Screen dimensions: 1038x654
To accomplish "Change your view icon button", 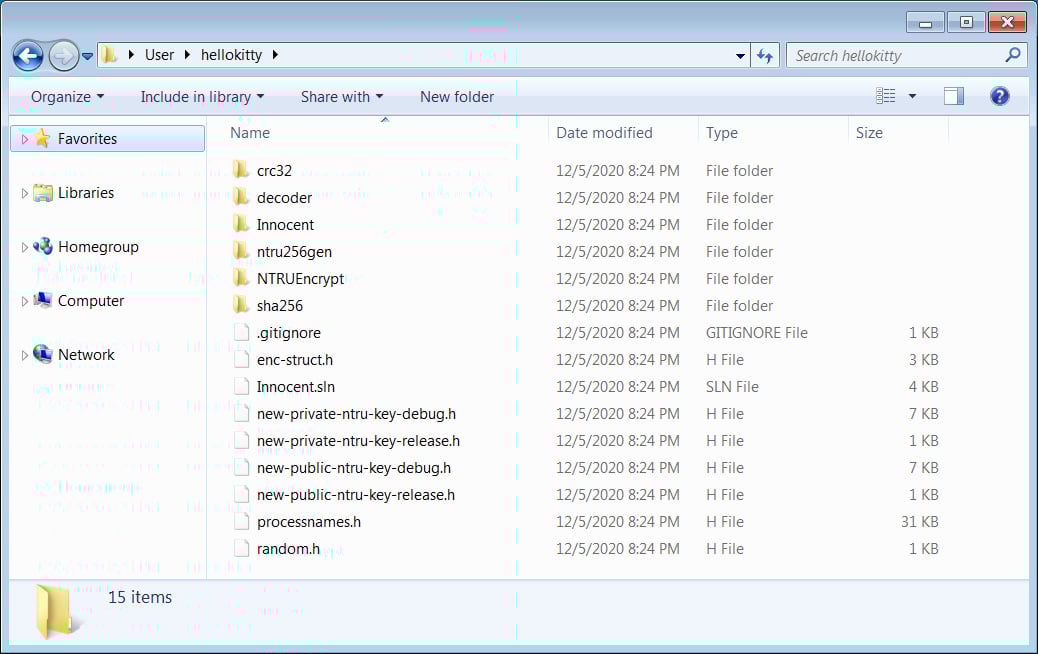I will [885, 96].
